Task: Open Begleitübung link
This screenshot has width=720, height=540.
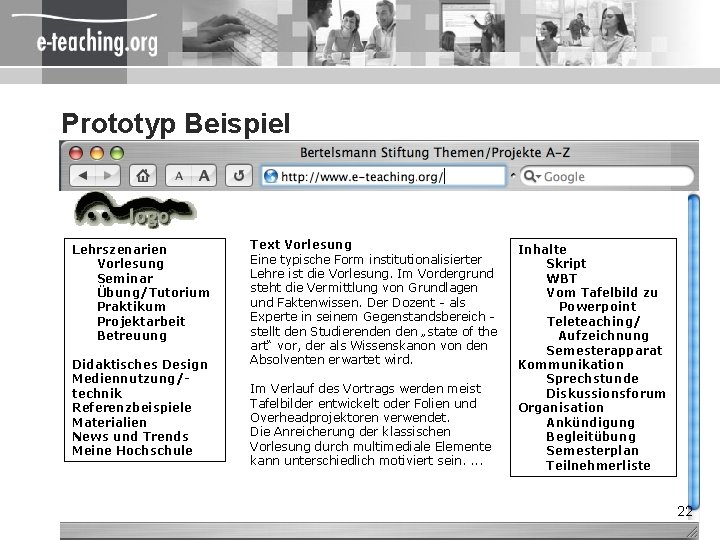Action: pos(591,437)
